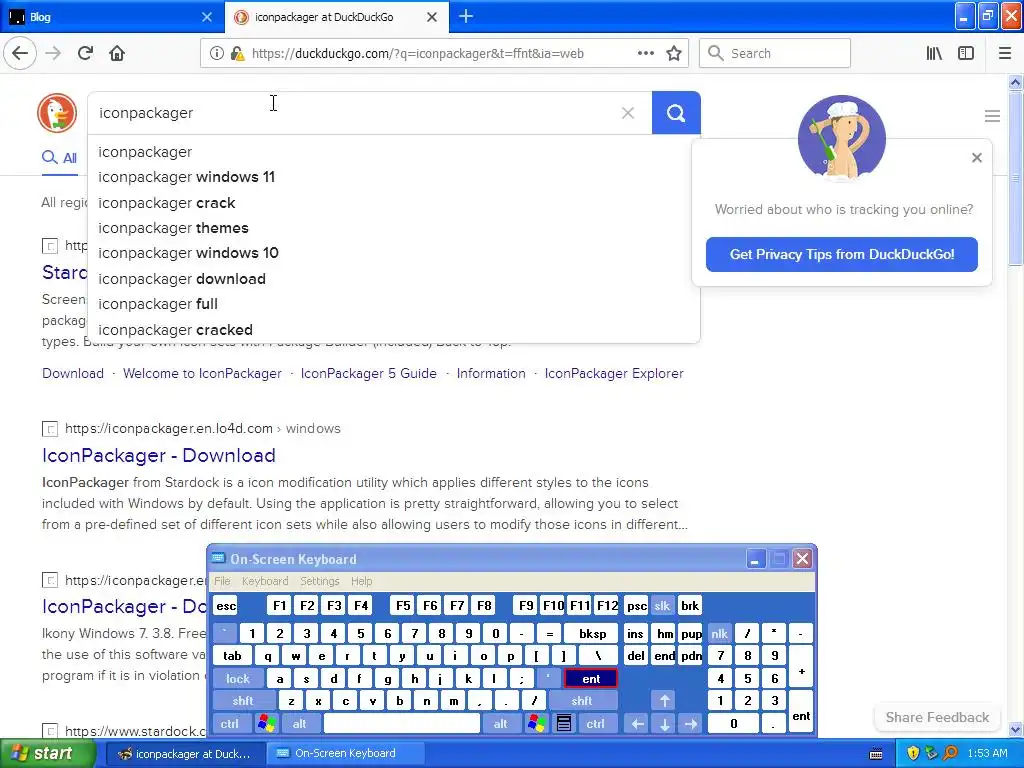Open DuckDuckGo side menu icon
The height and width of the screenshot is (768, 1024).
click(x=992, y=116)
